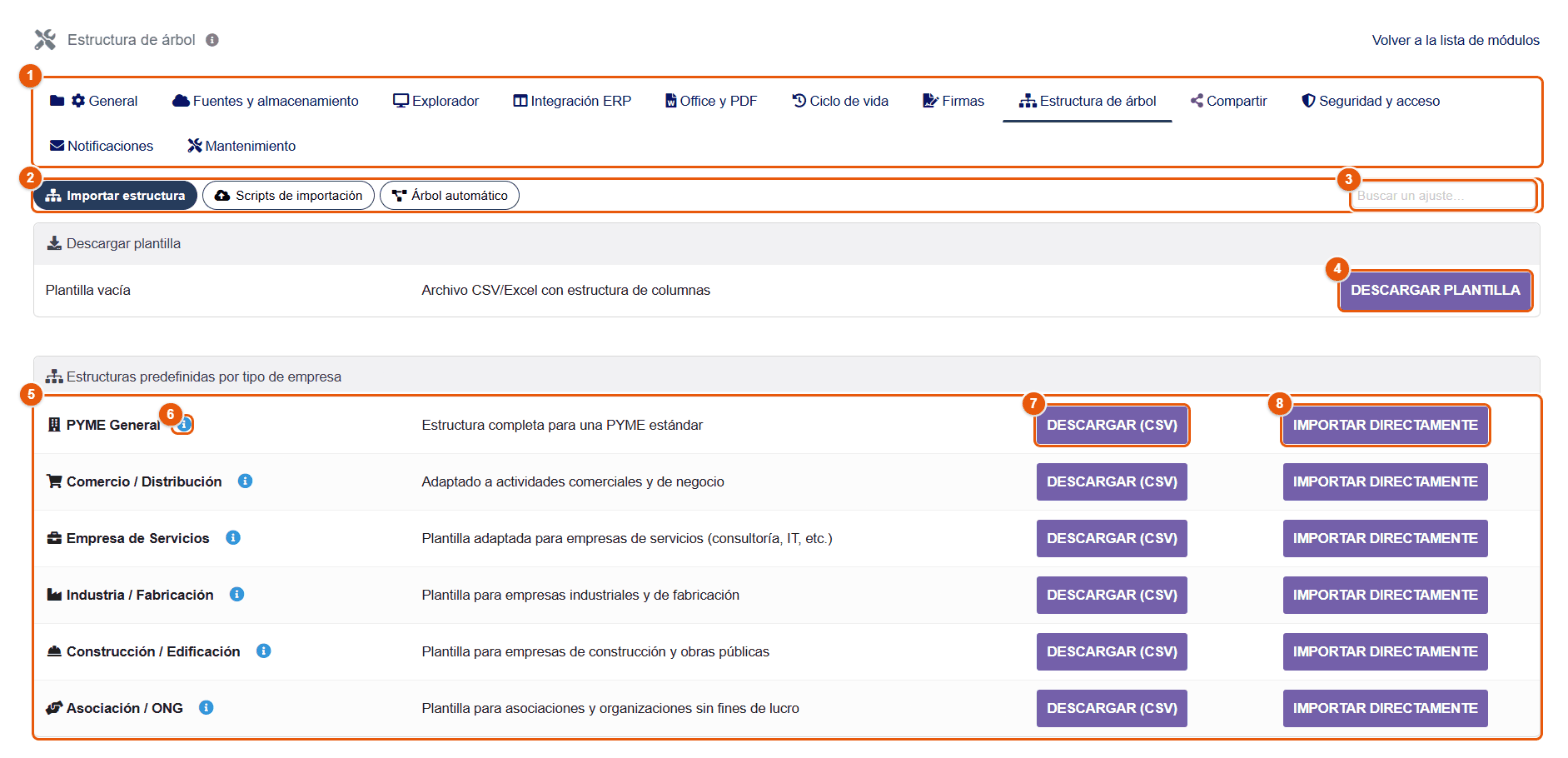Click the Descargar Plantilla button
The width and height of the screenshot is (1568, 758).
point(1435,291)
